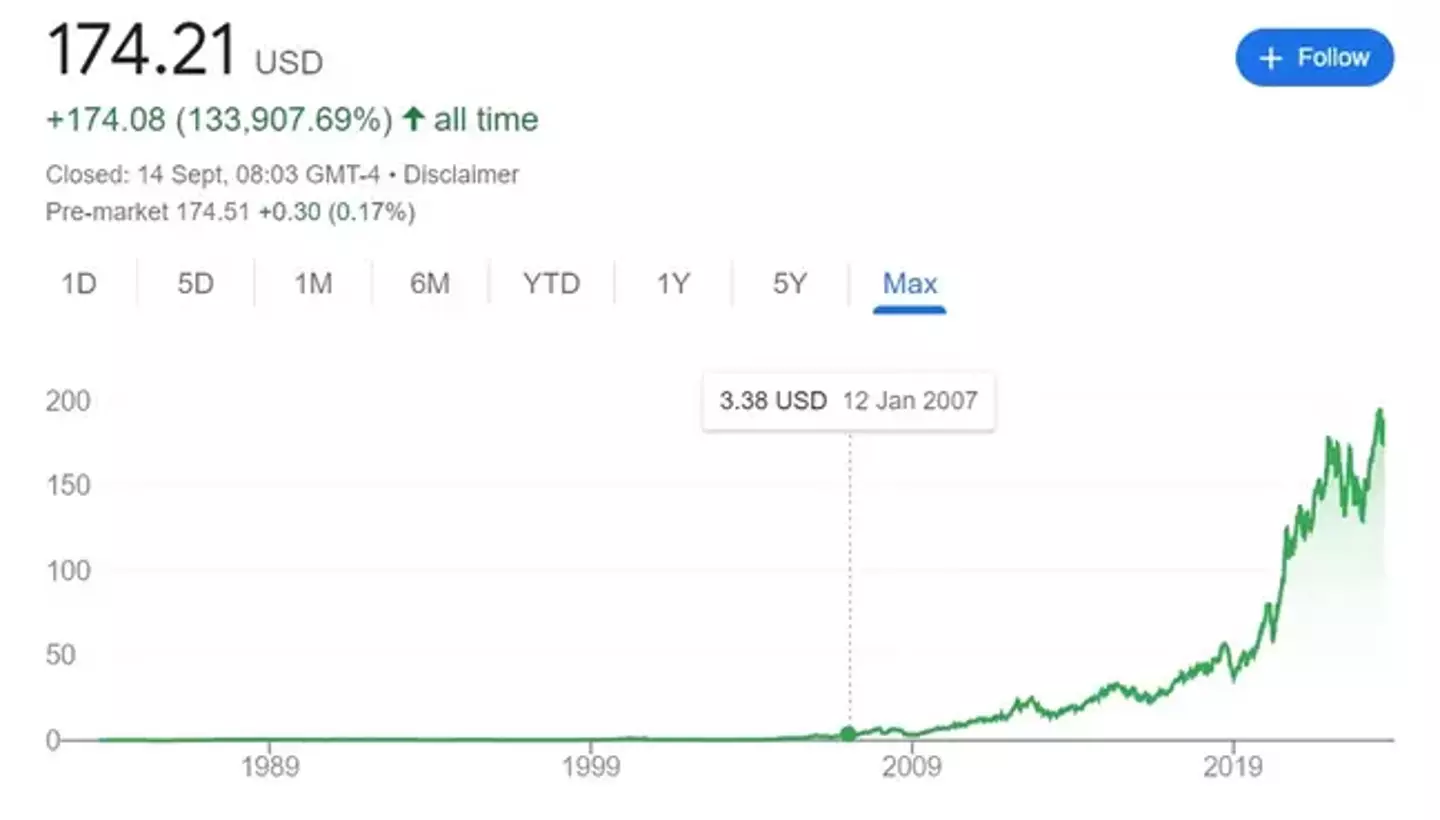Click the 174.21 price value

pyautogui.click(x=142, y=52)
